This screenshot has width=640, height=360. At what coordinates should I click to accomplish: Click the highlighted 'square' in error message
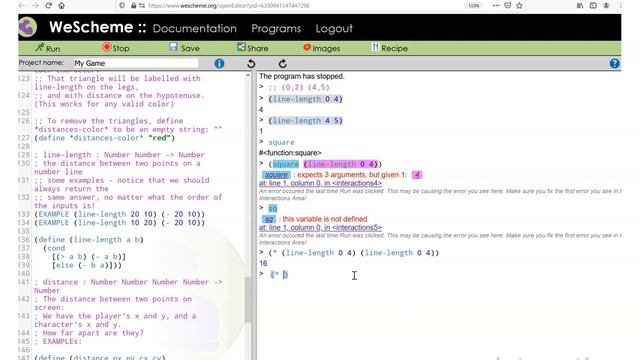coord(276,175)
